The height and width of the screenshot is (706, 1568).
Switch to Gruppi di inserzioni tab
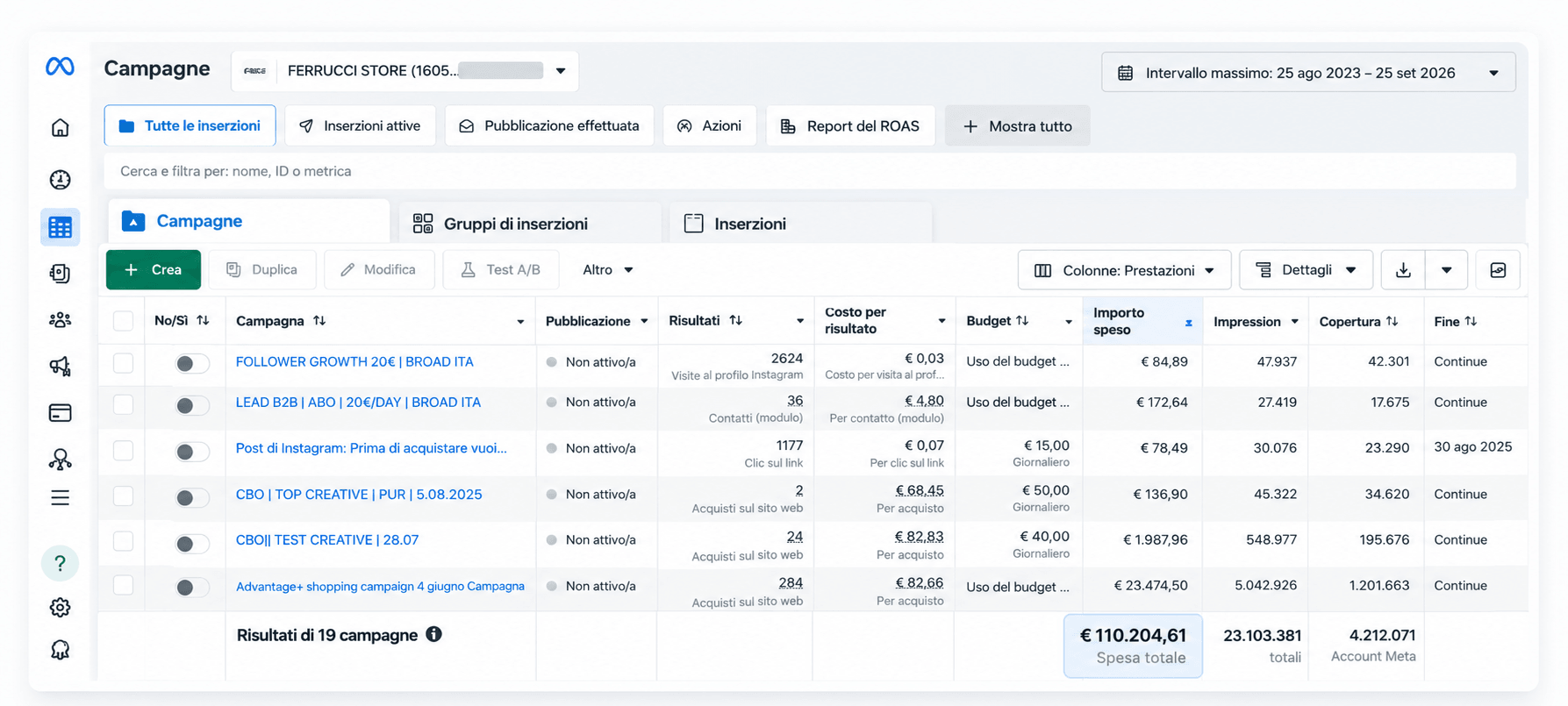pyautogui.click(x=529, y=224)
